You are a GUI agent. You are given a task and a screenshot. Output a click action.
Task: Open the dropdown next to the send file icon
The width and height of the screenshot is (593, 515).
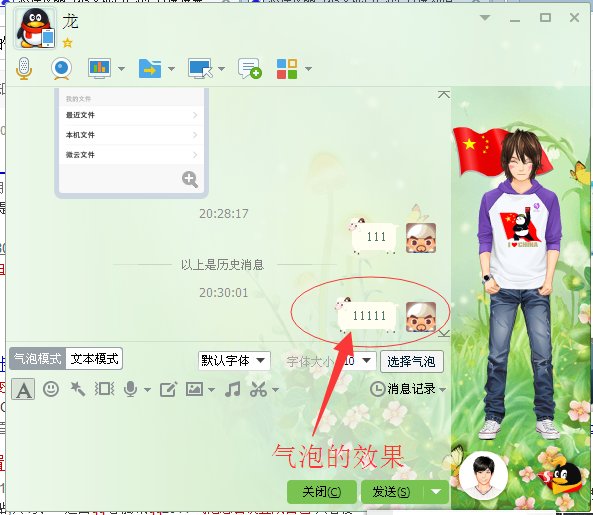(171, 69)
